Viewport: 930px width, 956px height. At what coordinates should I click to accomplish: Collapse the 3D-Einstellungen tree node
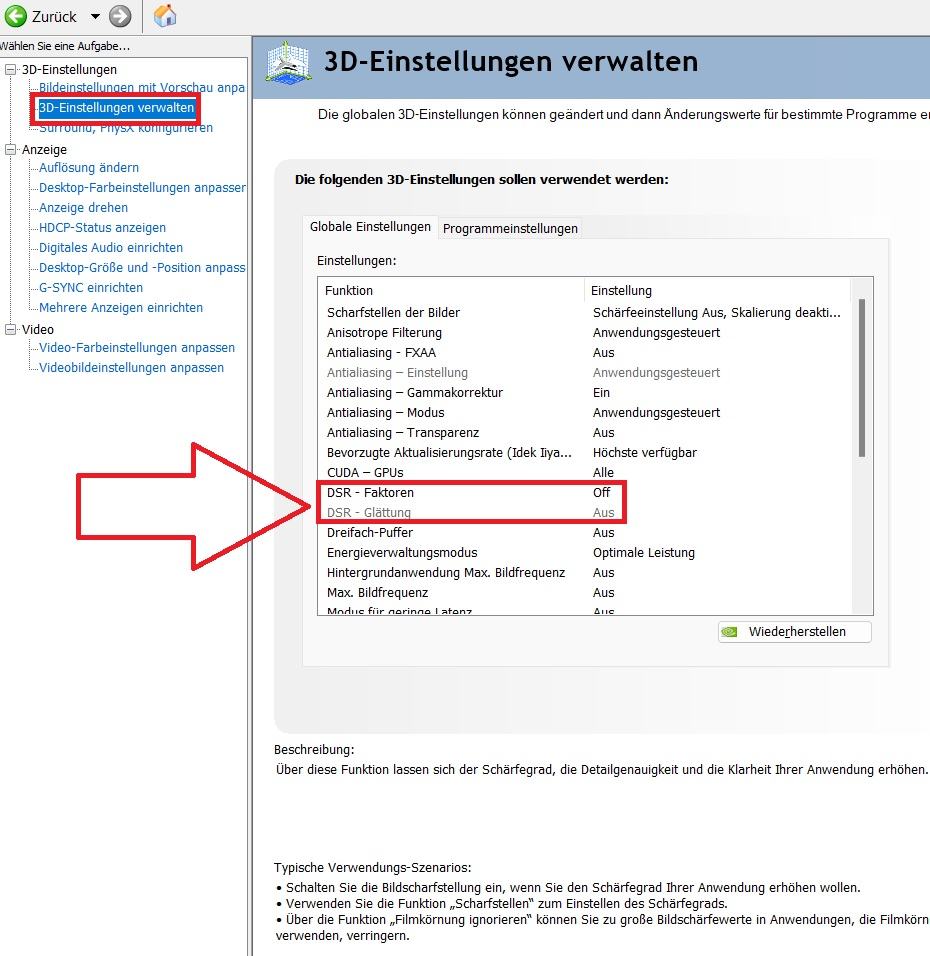coord(10,70)
